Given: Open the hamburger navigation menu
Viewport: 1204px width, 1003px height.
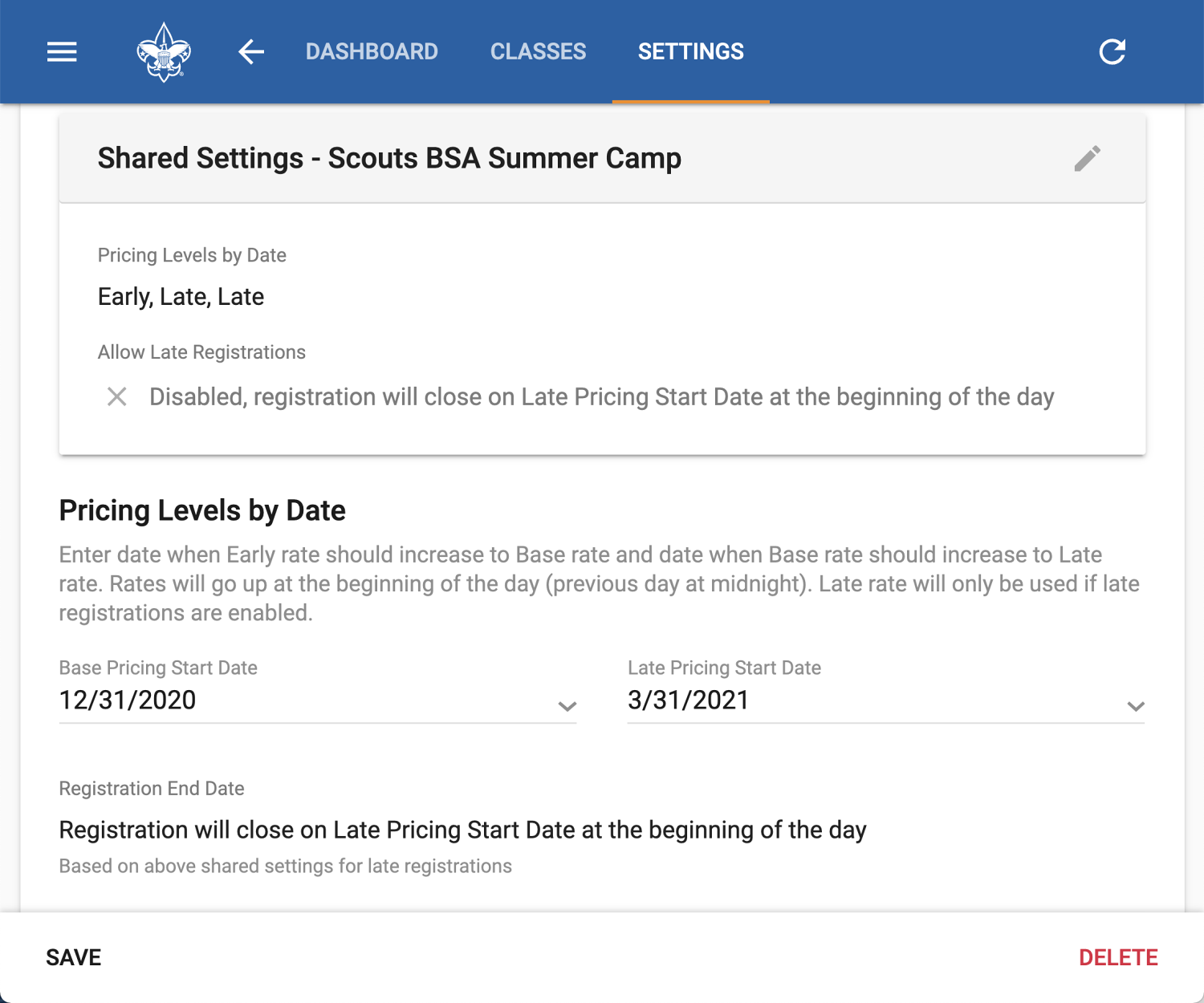Looking at the screenshot, I should (x=62, y=52).
